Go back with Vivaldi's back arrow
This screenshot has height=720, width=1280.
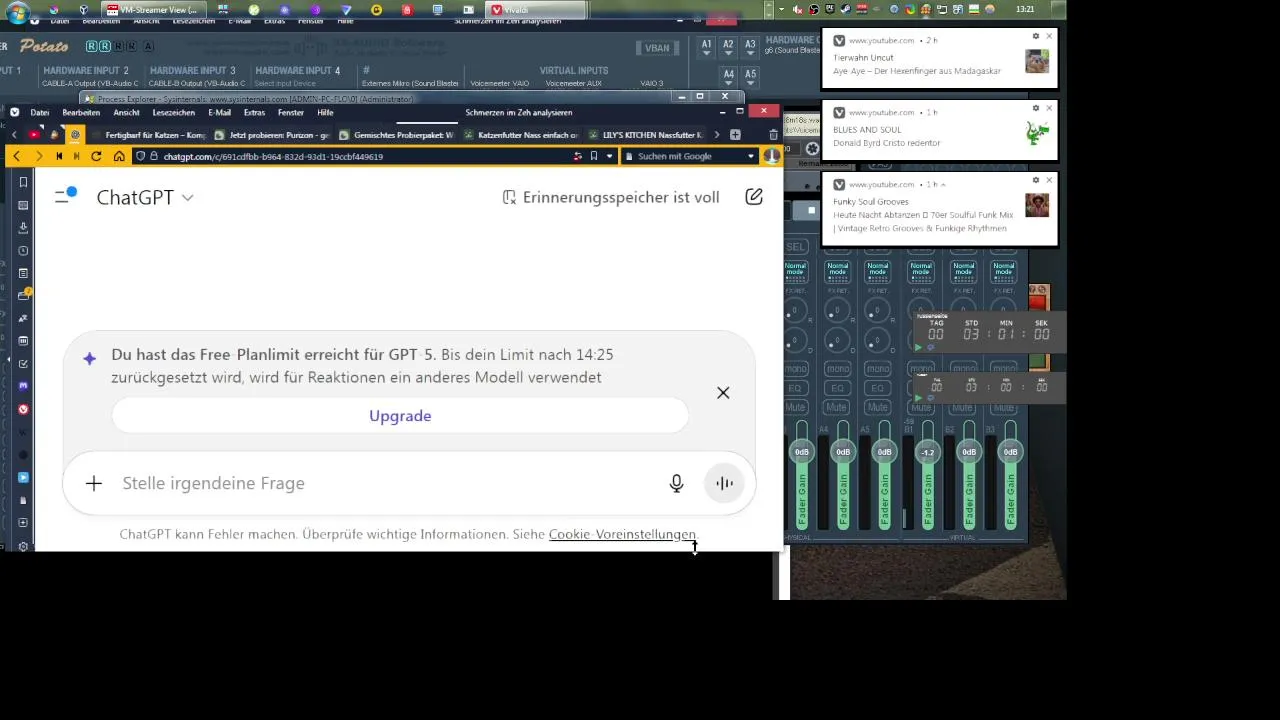(16, 156)
